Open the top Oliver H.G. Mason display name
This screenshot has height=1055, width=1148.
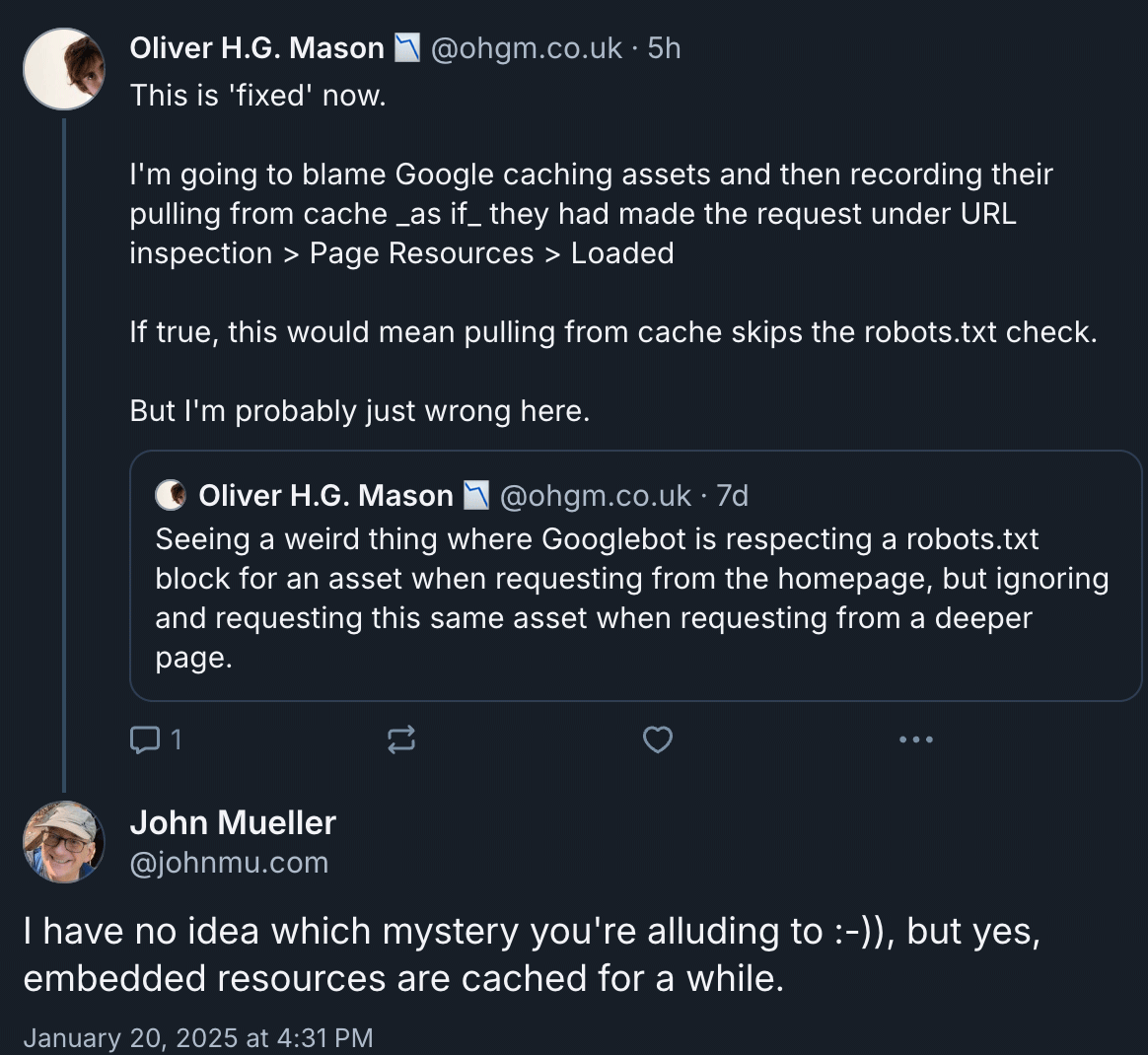point(256,47)
